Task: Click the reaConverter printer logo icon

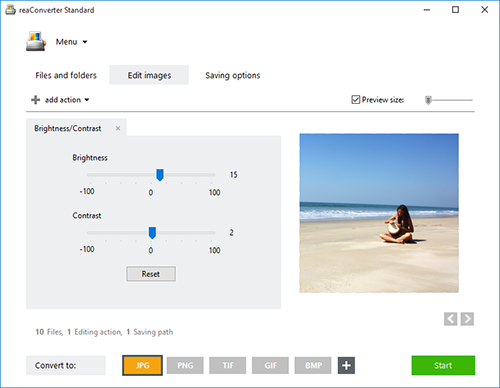Action: click(x=36, y=41)
